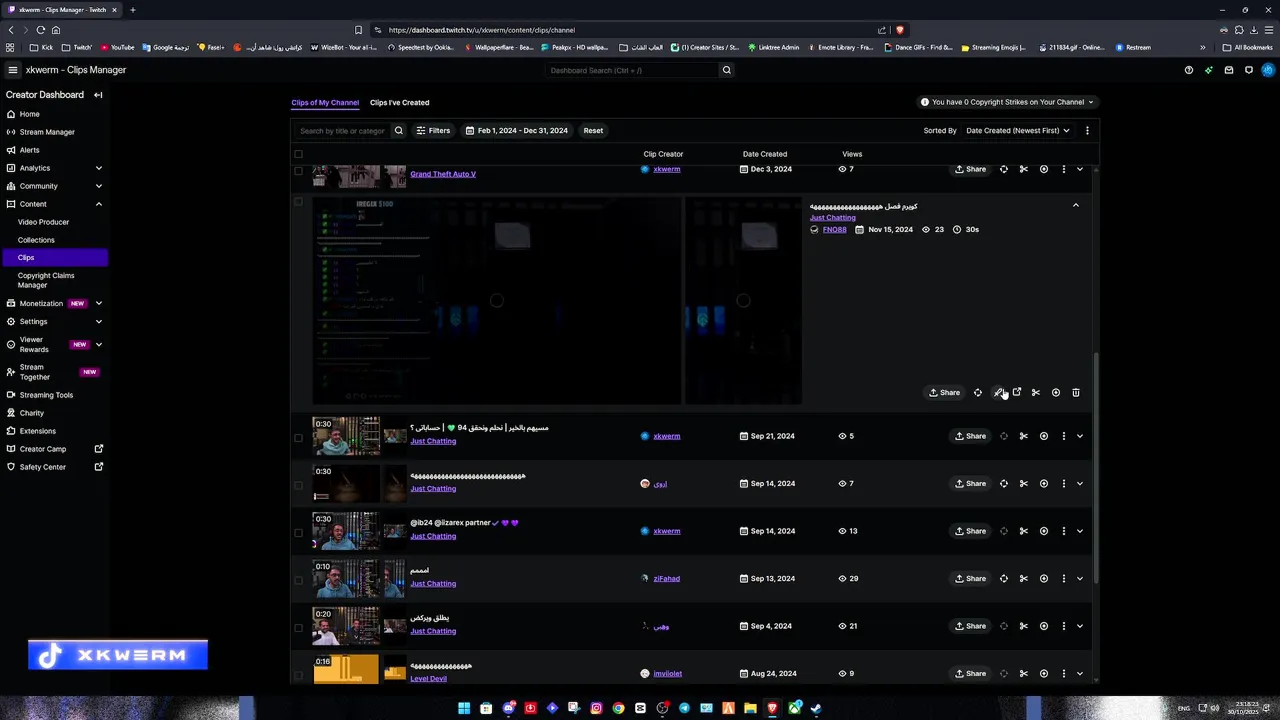Open Copyright Claims Manager in sidebar
This screenshot has height=720, width=1280.
[x=46, y=280]
